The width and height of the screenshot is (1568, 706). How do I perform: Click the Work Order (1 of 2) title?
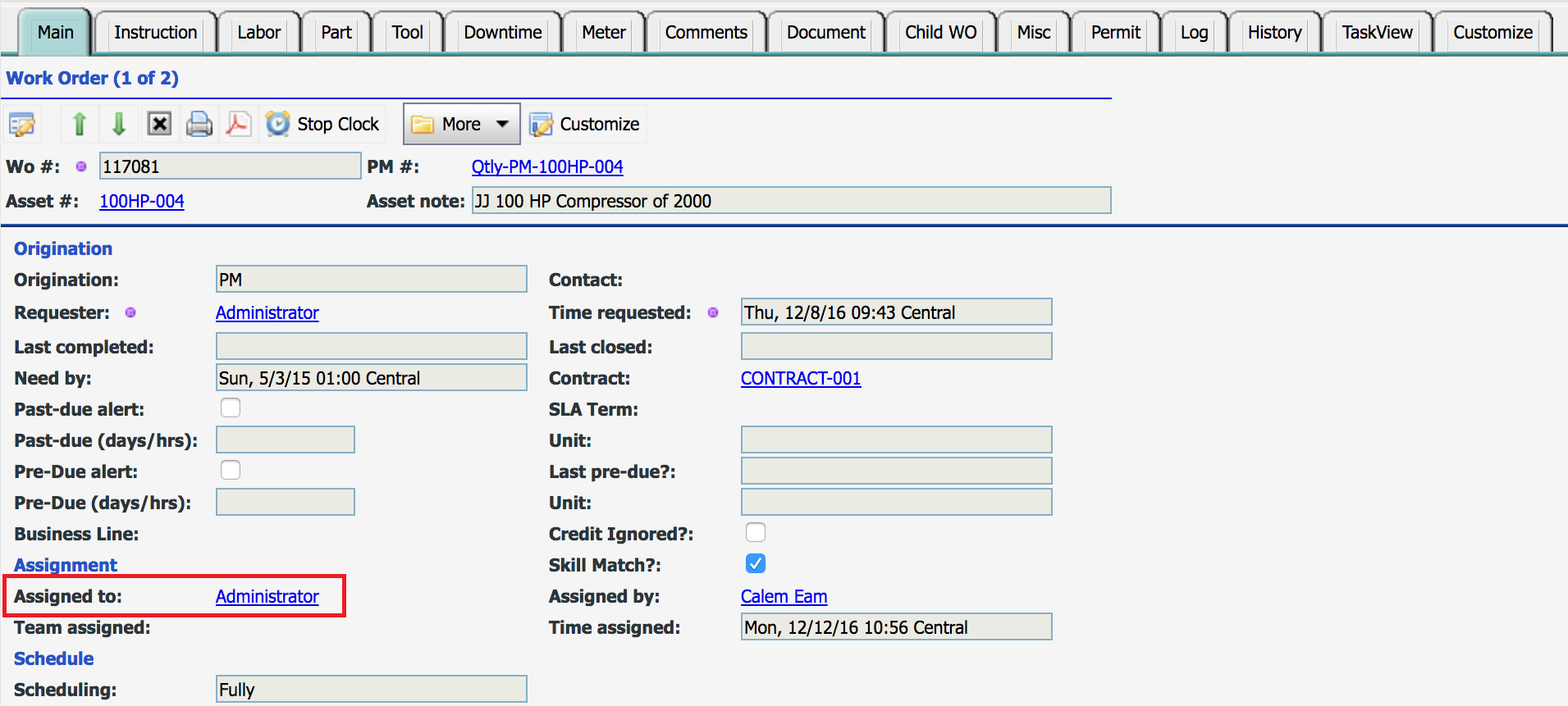point(93,78)
